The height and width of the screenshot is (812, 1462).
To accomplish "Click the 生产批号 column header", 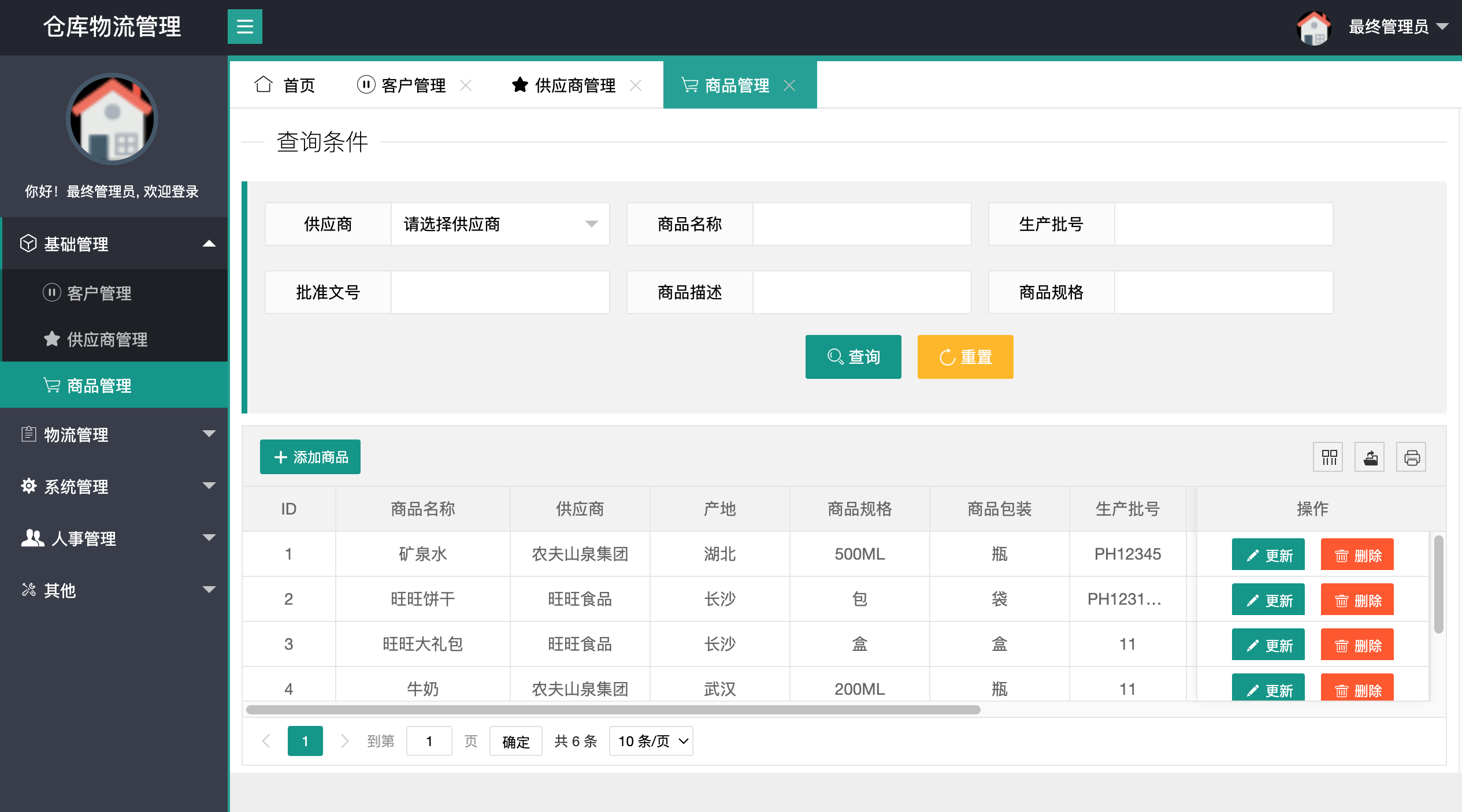I will pos(1127,509).
